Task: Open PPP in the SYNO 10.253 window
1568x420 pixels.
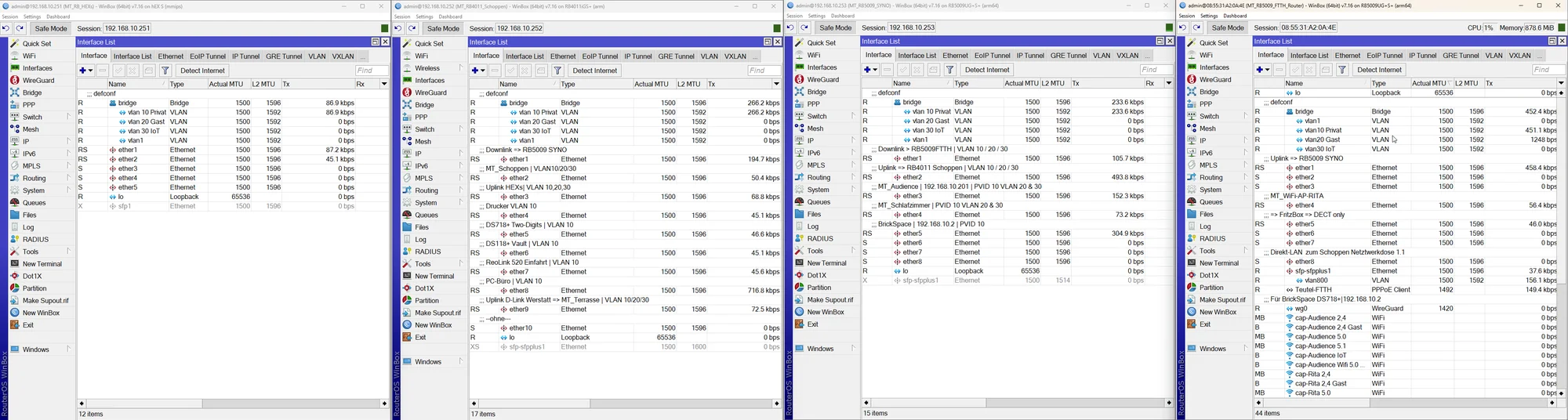Action: (x=813, y=104)
